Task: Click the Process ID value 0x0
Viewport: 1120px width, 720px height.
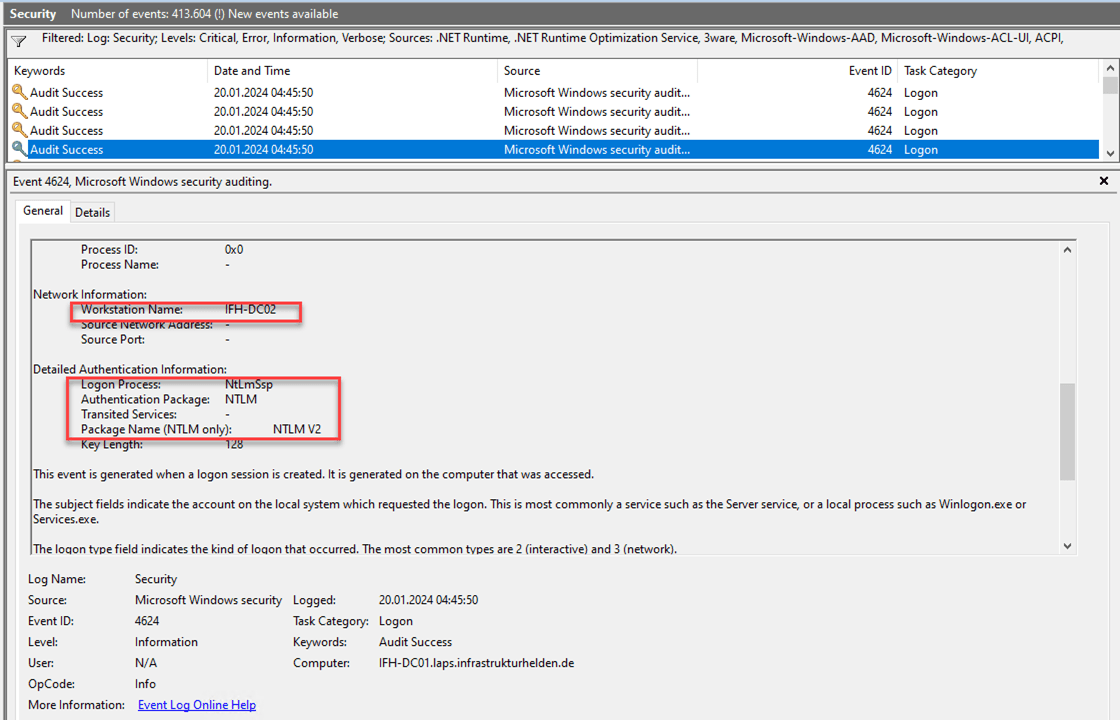Action: coord(234,249)
